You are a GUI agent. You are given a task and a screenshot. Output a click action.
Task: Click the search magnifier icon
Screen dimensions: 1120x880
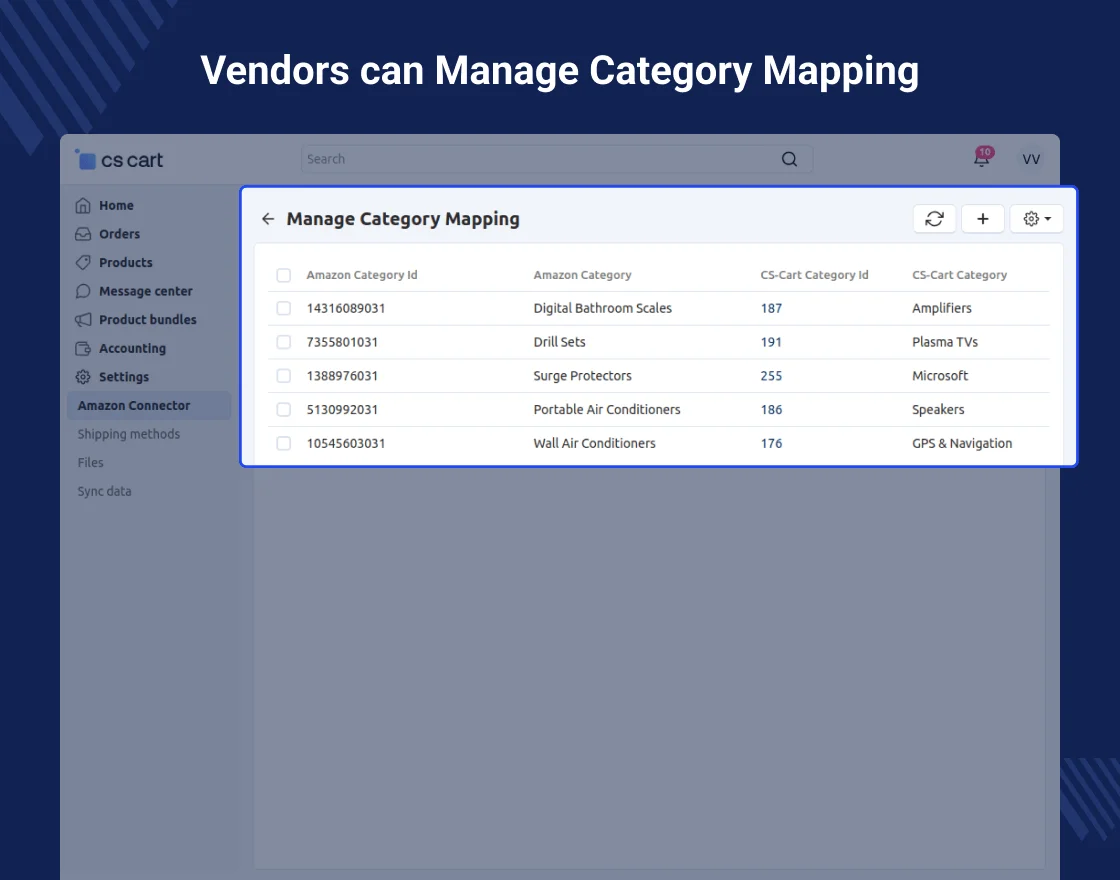coord(789,159)
